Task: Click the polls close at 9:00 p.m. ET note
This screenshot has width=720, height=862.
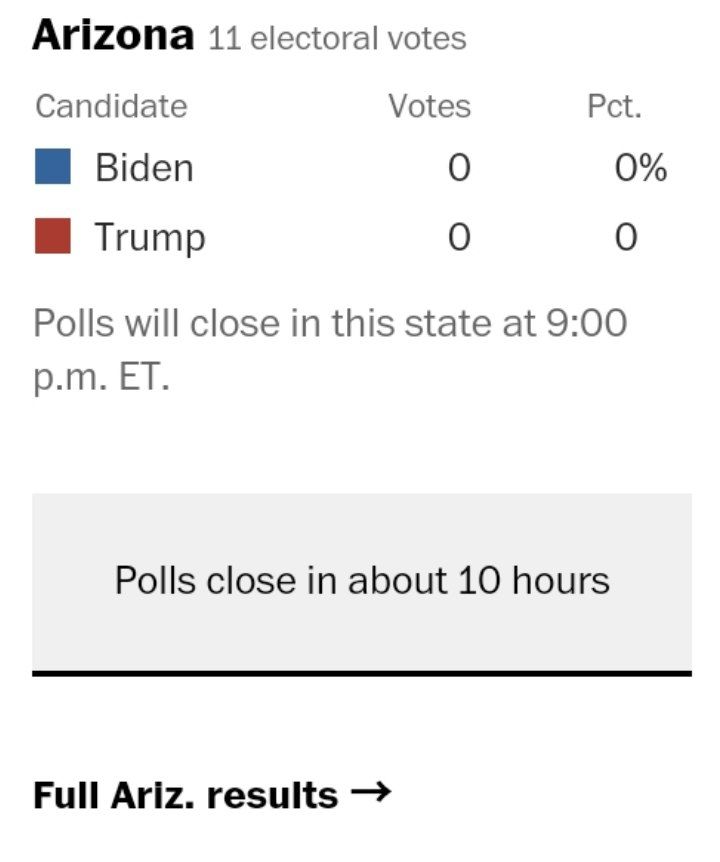Action: [x=330, y=350]
